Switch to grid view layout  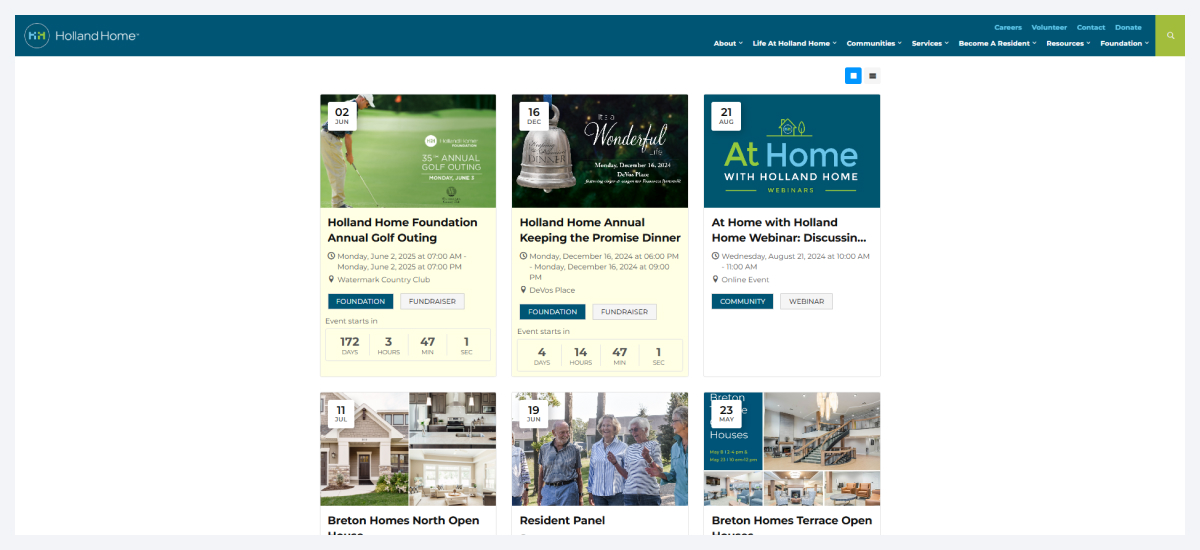[853, 75]
